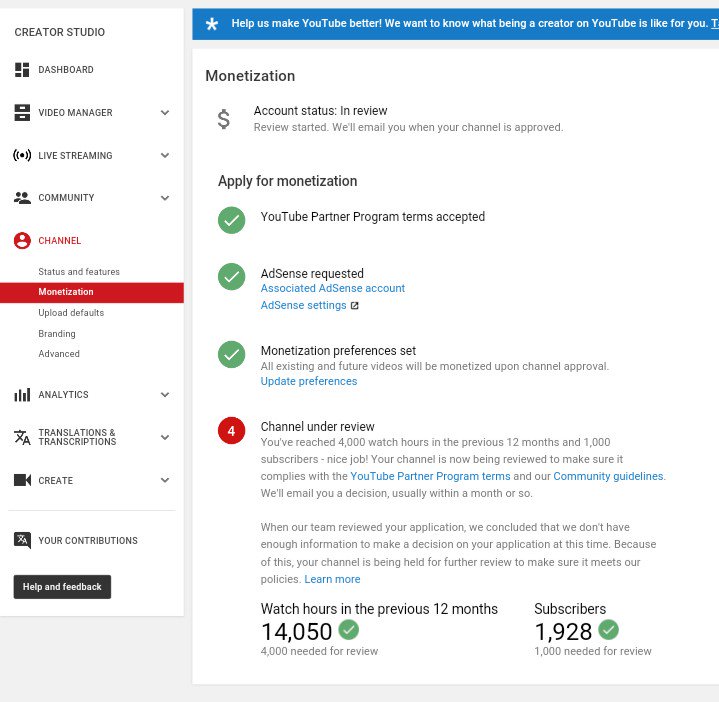Image resolution: width=719 pixels, height=702 pixels.
Task: Click the Learn more link
Action: pos(332,579)
